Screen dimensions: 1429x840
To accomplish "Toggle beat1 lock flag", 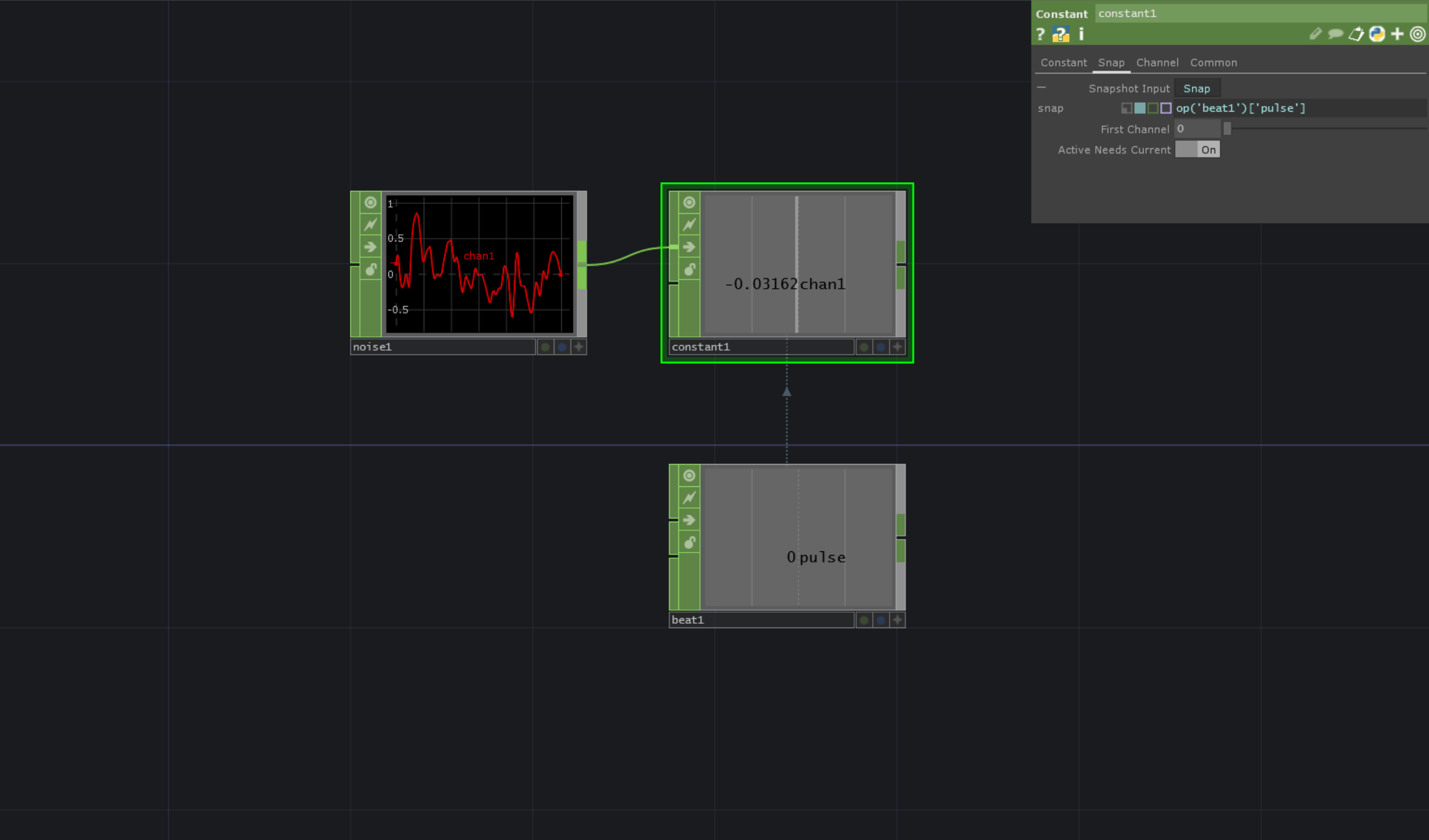I will point(689,543).
